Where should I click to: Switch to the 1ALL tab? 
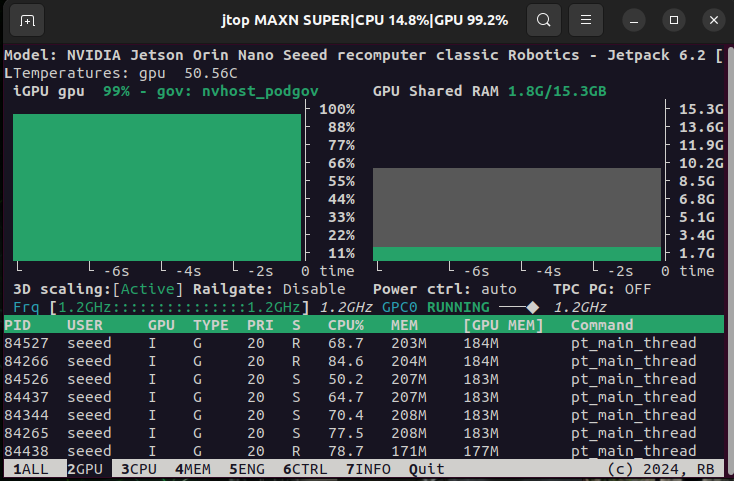(30, 468)
